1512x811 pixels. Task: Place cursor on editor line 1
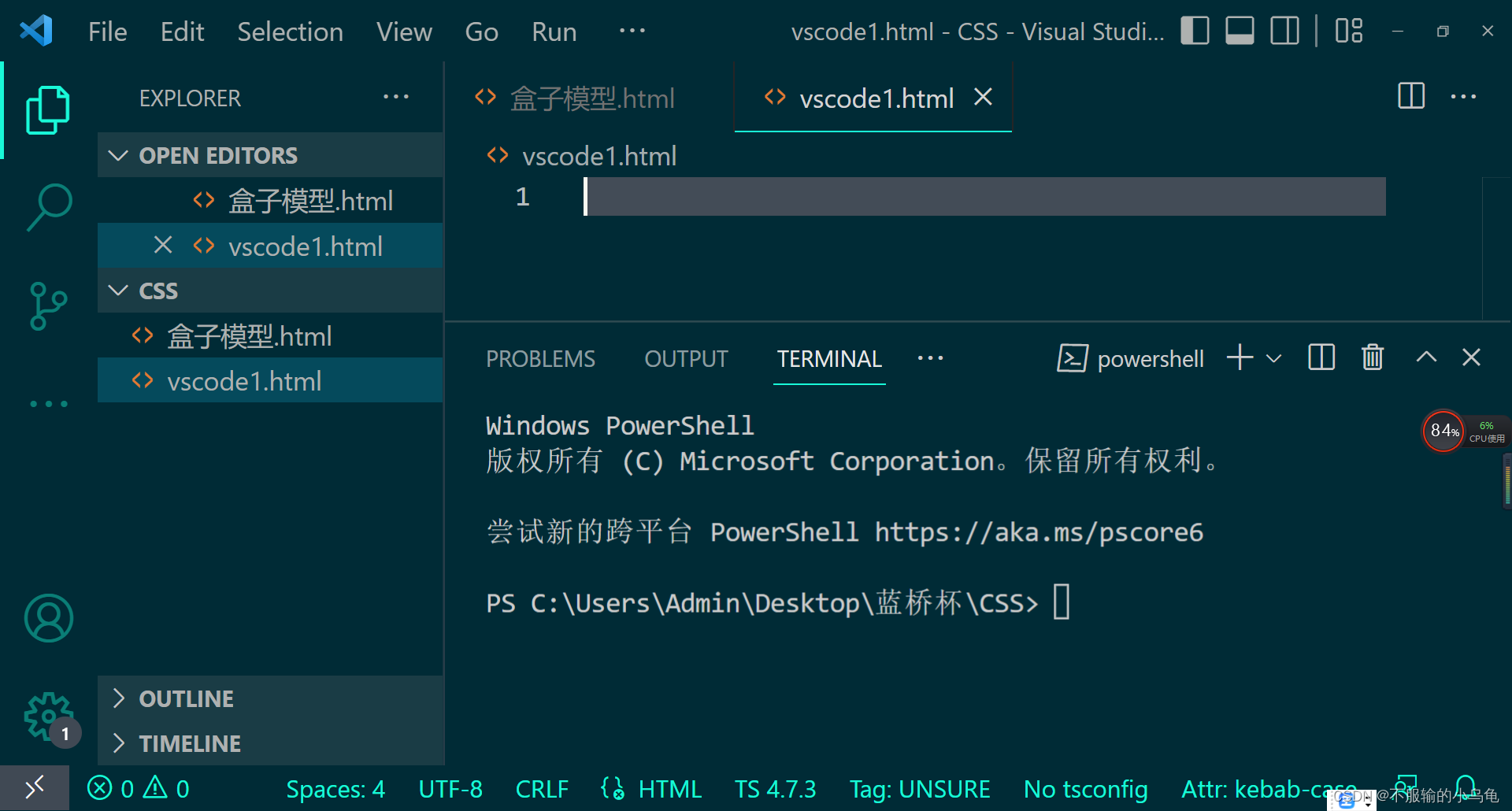(x=984, y=196)
